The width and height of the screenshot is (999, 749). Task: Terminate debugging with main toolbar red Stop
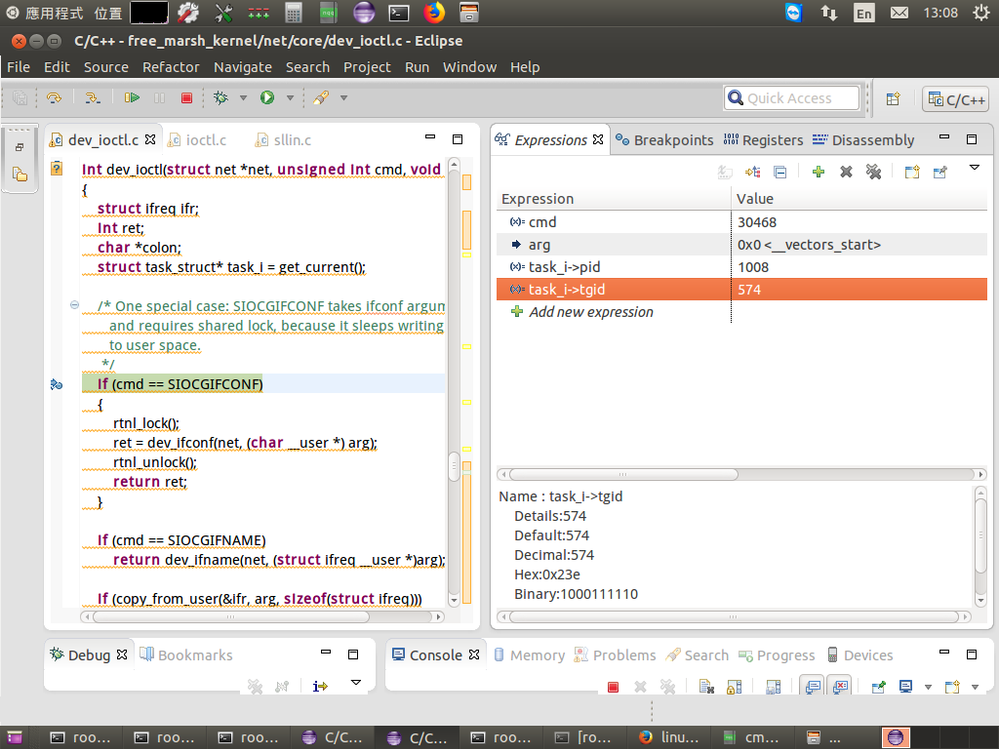[x=186, y=97]
